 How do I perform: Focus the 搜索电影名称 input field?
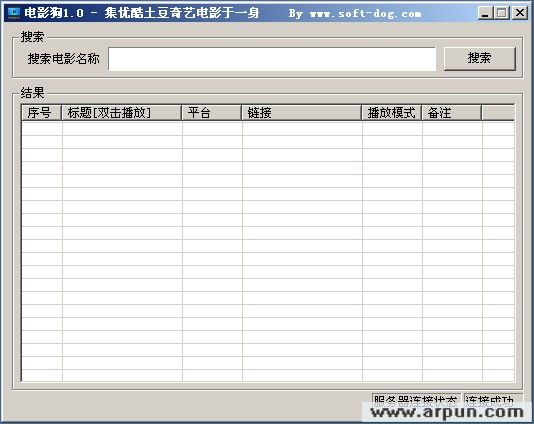[272, 59]
